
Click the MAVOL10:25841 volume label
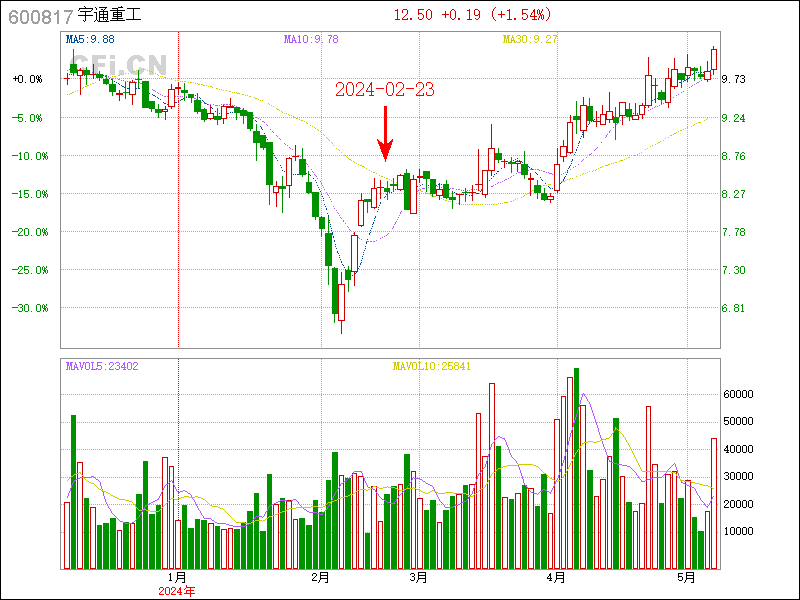coord(432,366)
